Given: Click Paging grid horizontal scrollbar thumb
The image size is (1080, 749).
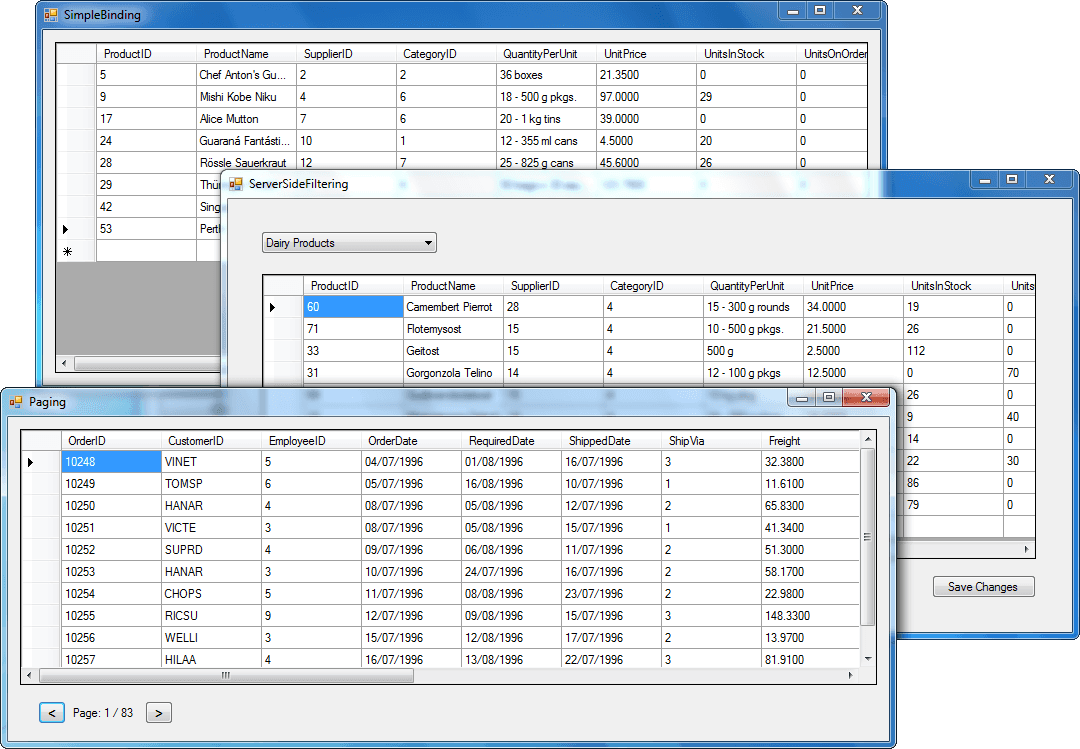Looking at the screenshot, I should tap(227, 675).
